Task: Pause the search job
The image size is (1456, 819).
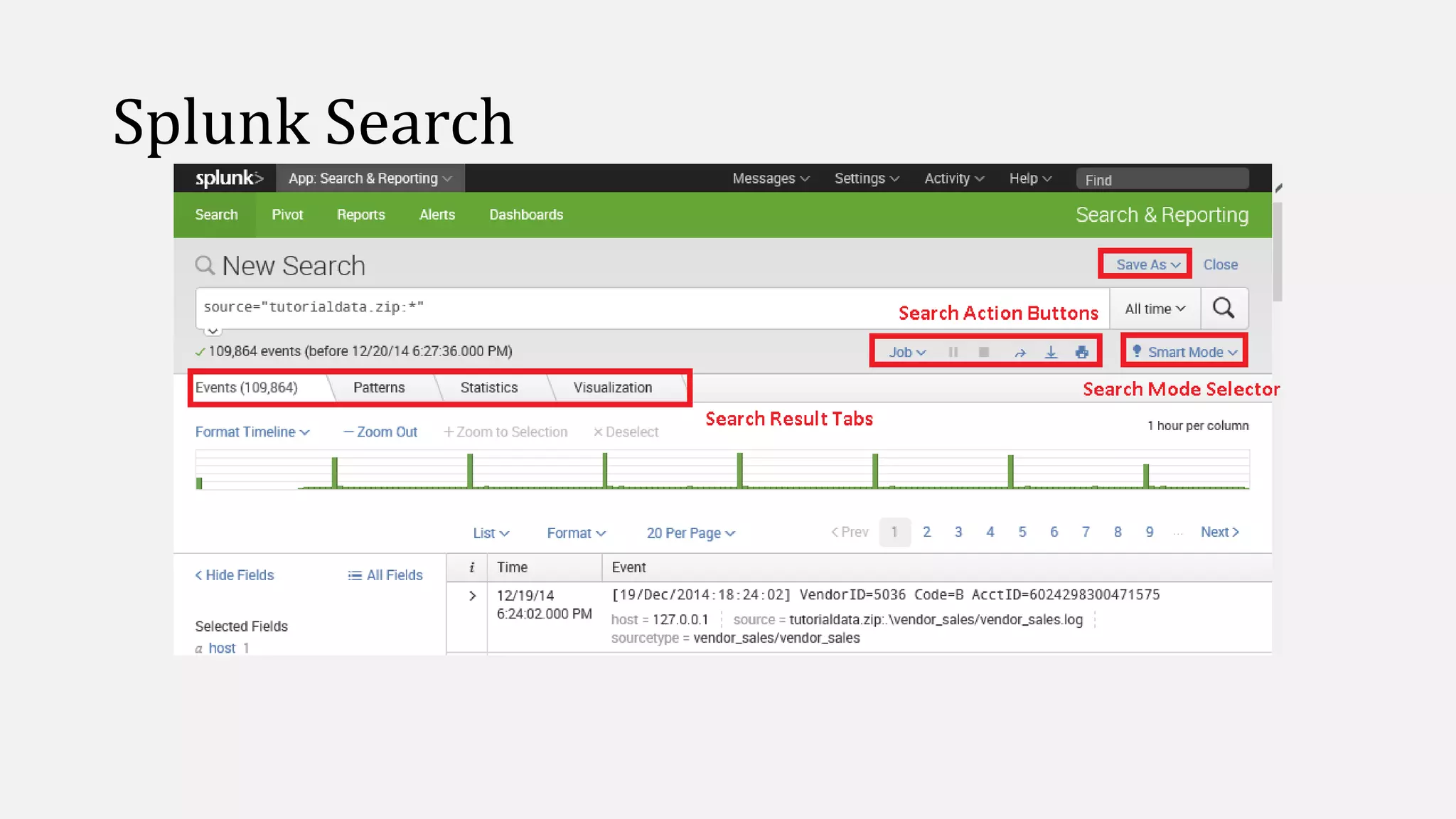Action: click(x=953, y=352)
